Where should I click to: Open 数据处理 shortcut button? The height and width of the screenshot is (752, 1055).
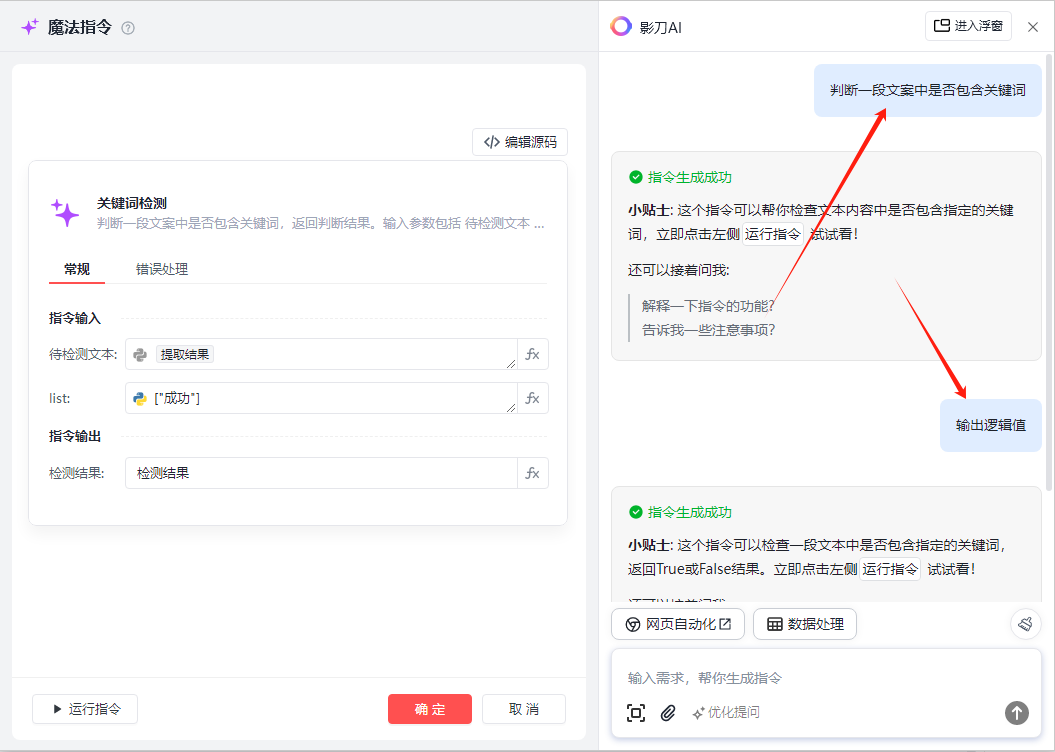[805, 624]
